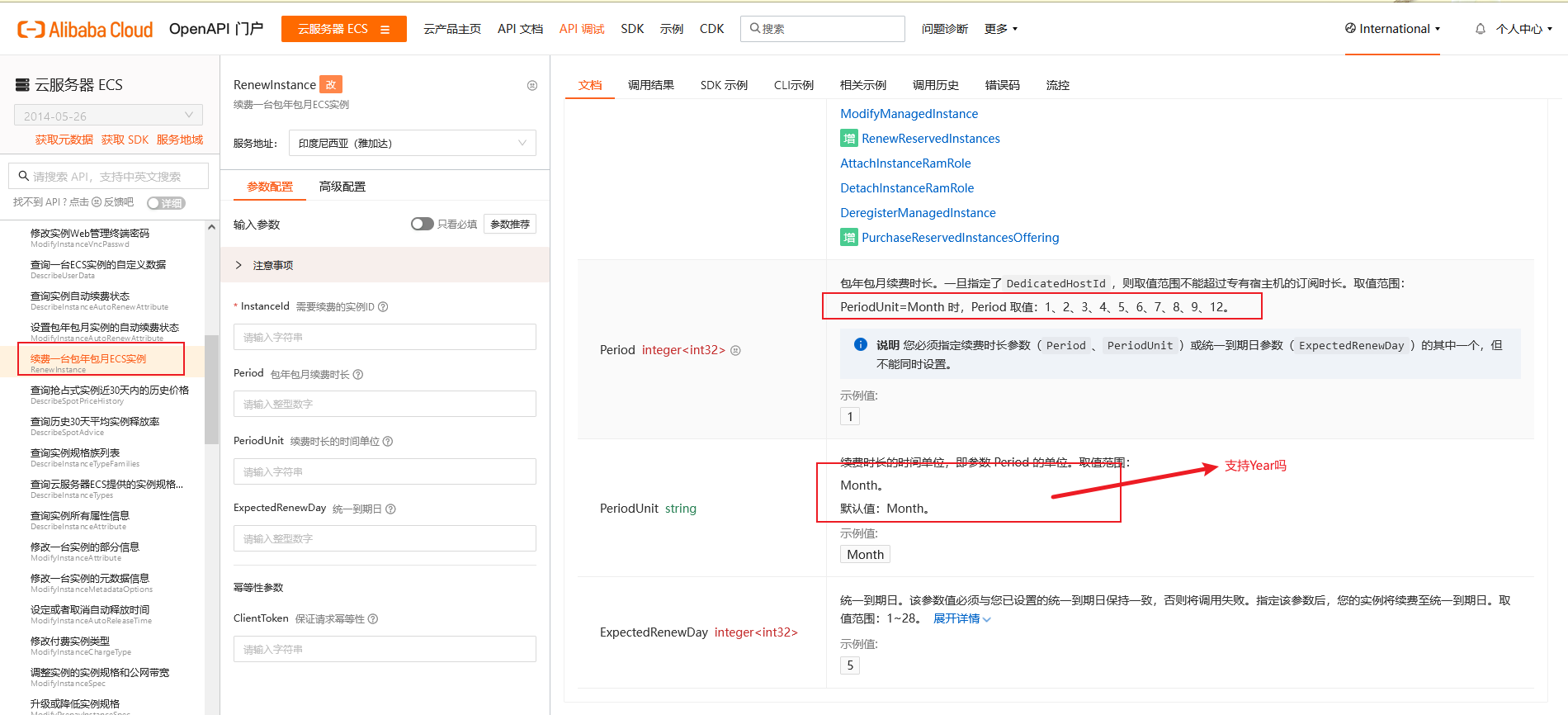Open the notifications bell
The image size is (1568, 715).
tap(1481, 29)
